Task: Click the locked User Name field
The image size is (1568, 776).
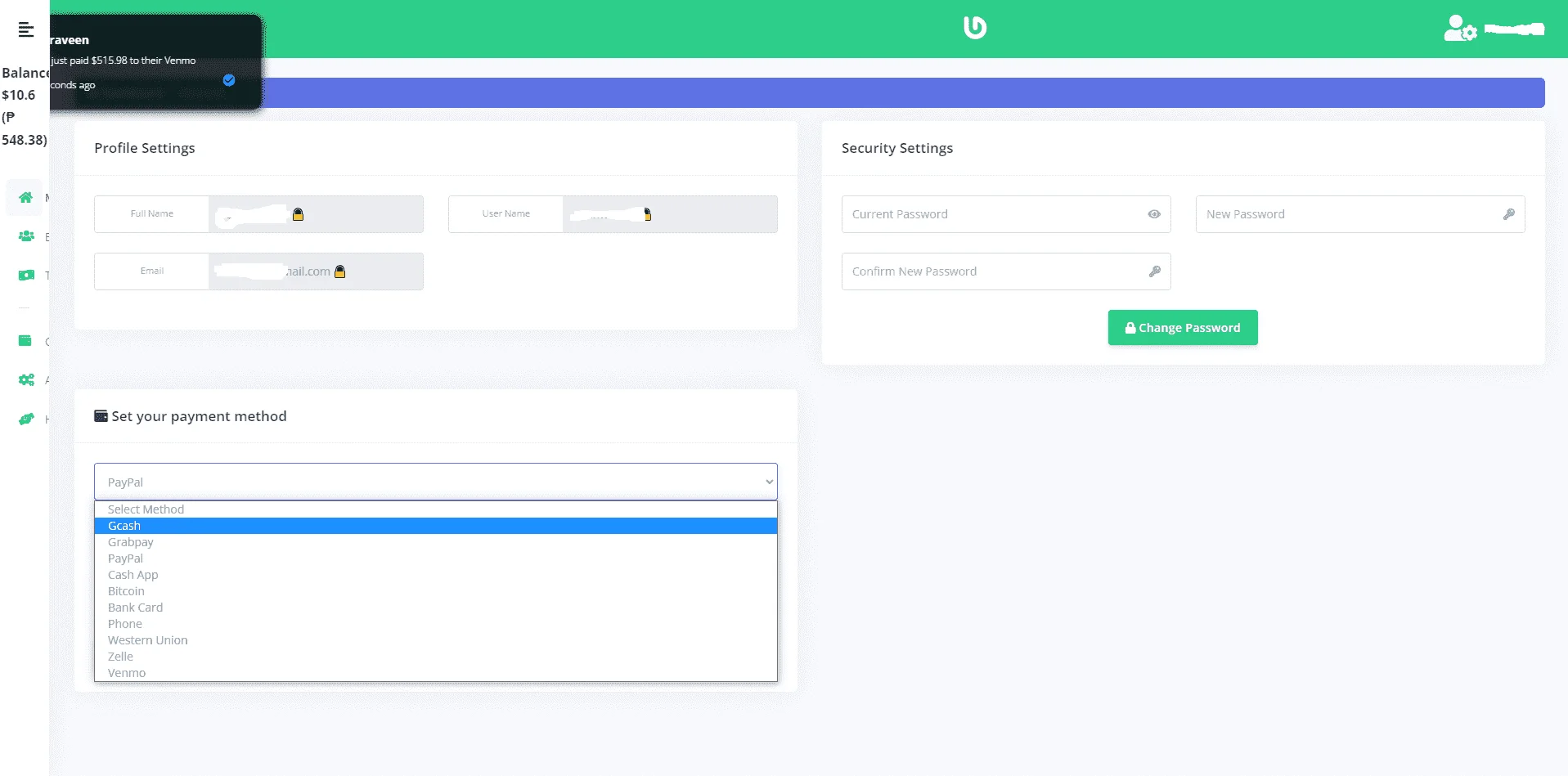Action: coord(670,214)
